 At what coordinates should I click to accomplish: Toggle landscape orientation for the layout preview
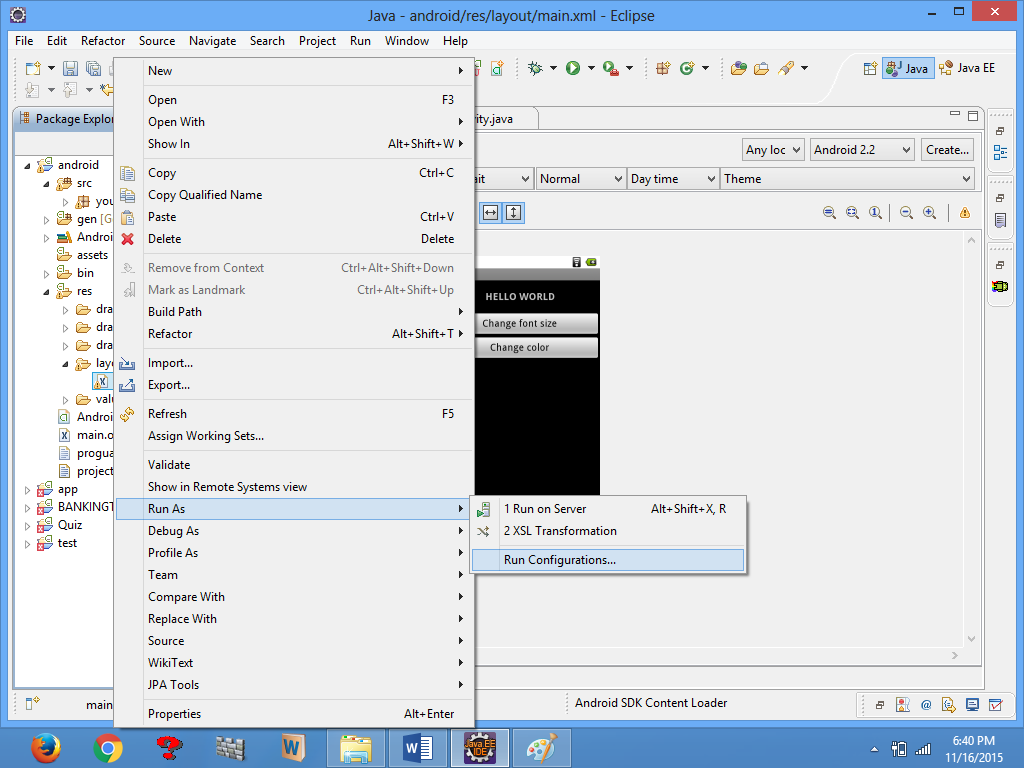coord(490,212)
